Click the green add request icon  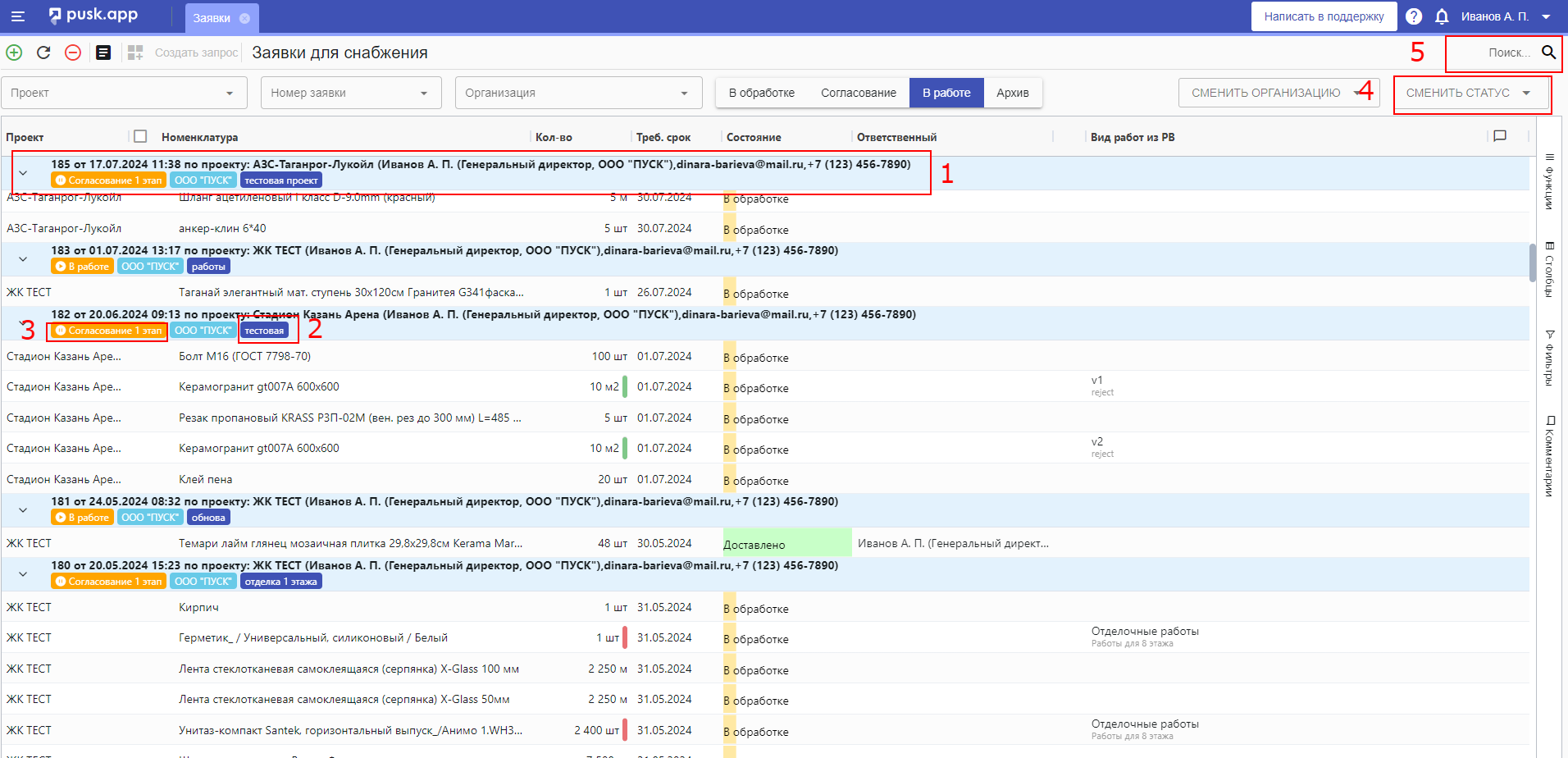[14, 53]
